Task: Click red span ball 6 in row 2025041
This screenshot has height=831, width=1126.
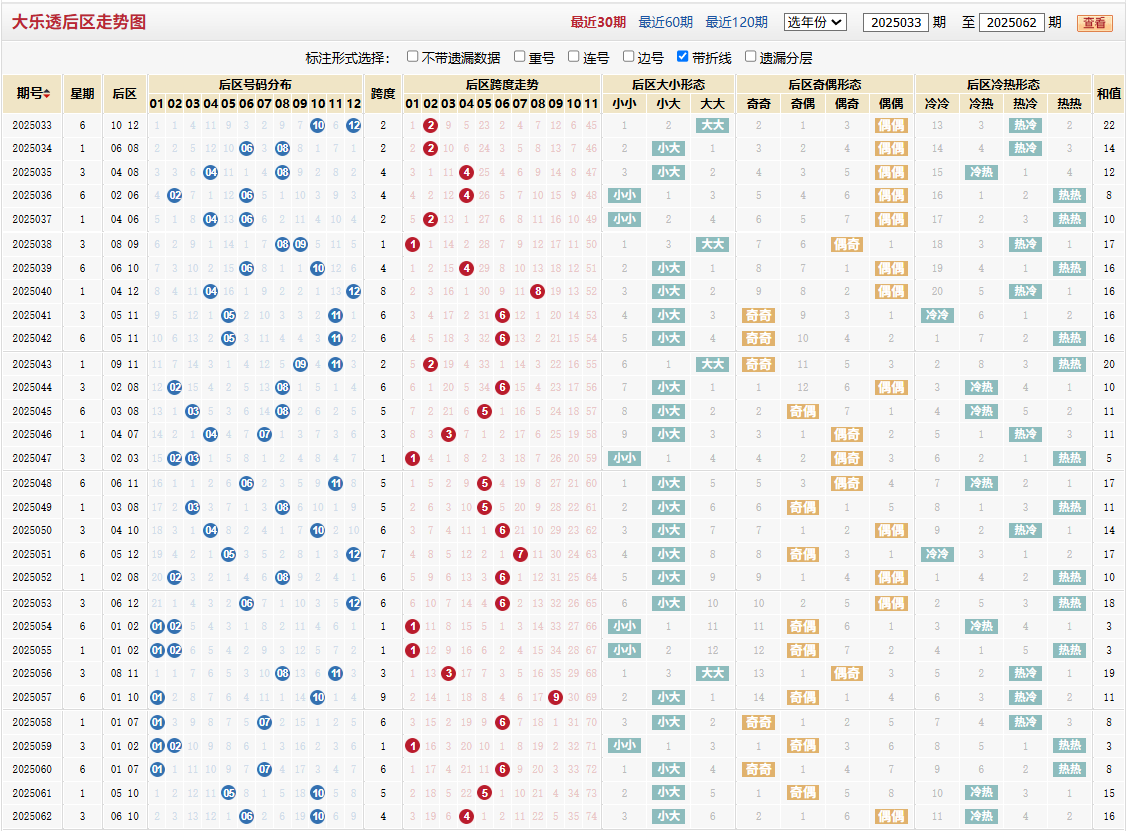Action: [502, 315]
